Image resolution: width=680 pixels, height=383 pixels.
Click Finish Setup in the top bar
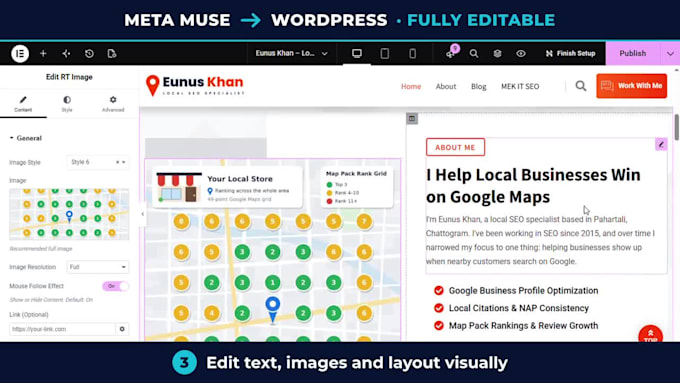pyautogui.click(x=570, y=53)
